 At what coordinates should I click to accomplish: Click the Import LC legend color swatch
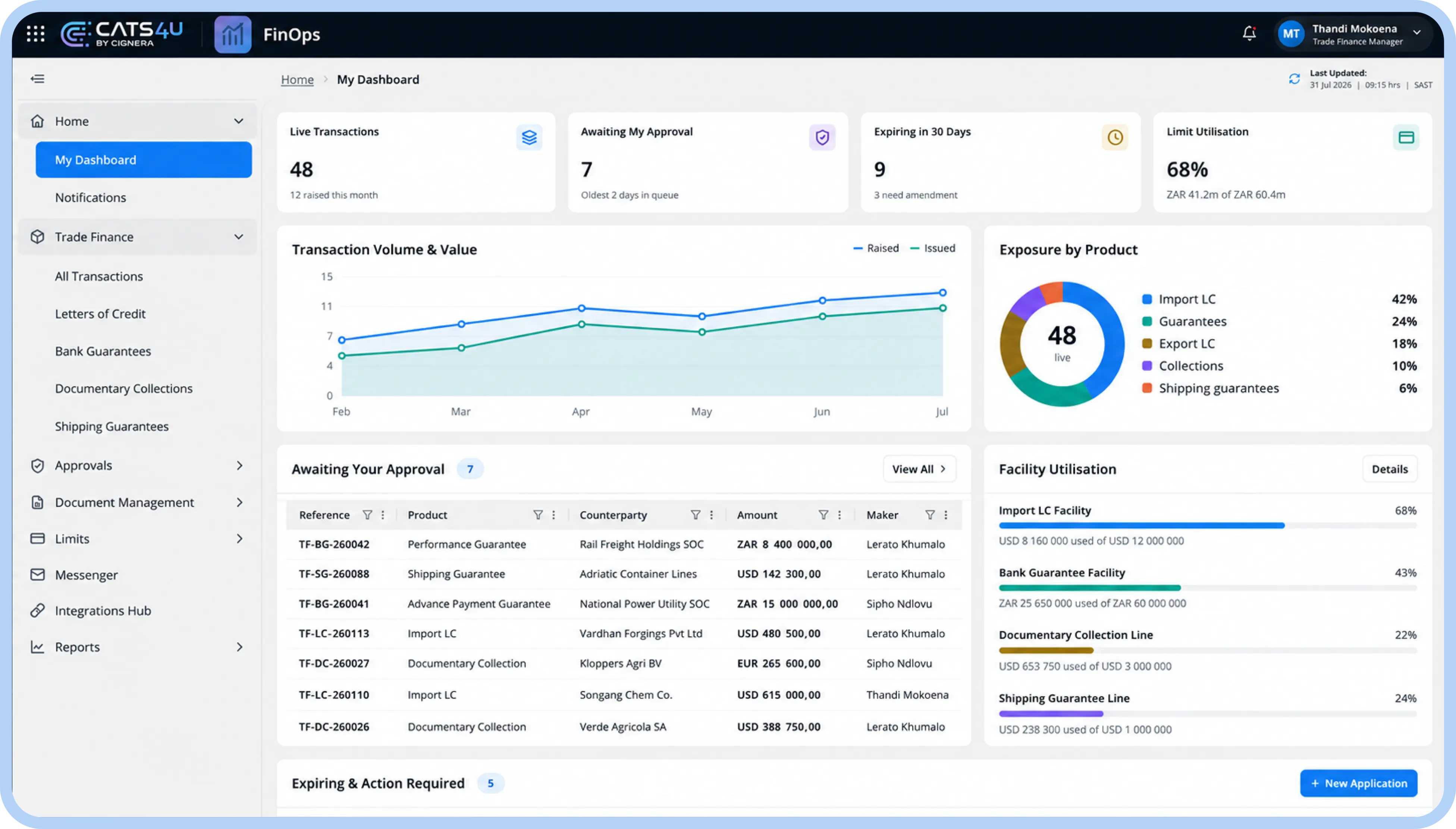[x=1147, y=299]
